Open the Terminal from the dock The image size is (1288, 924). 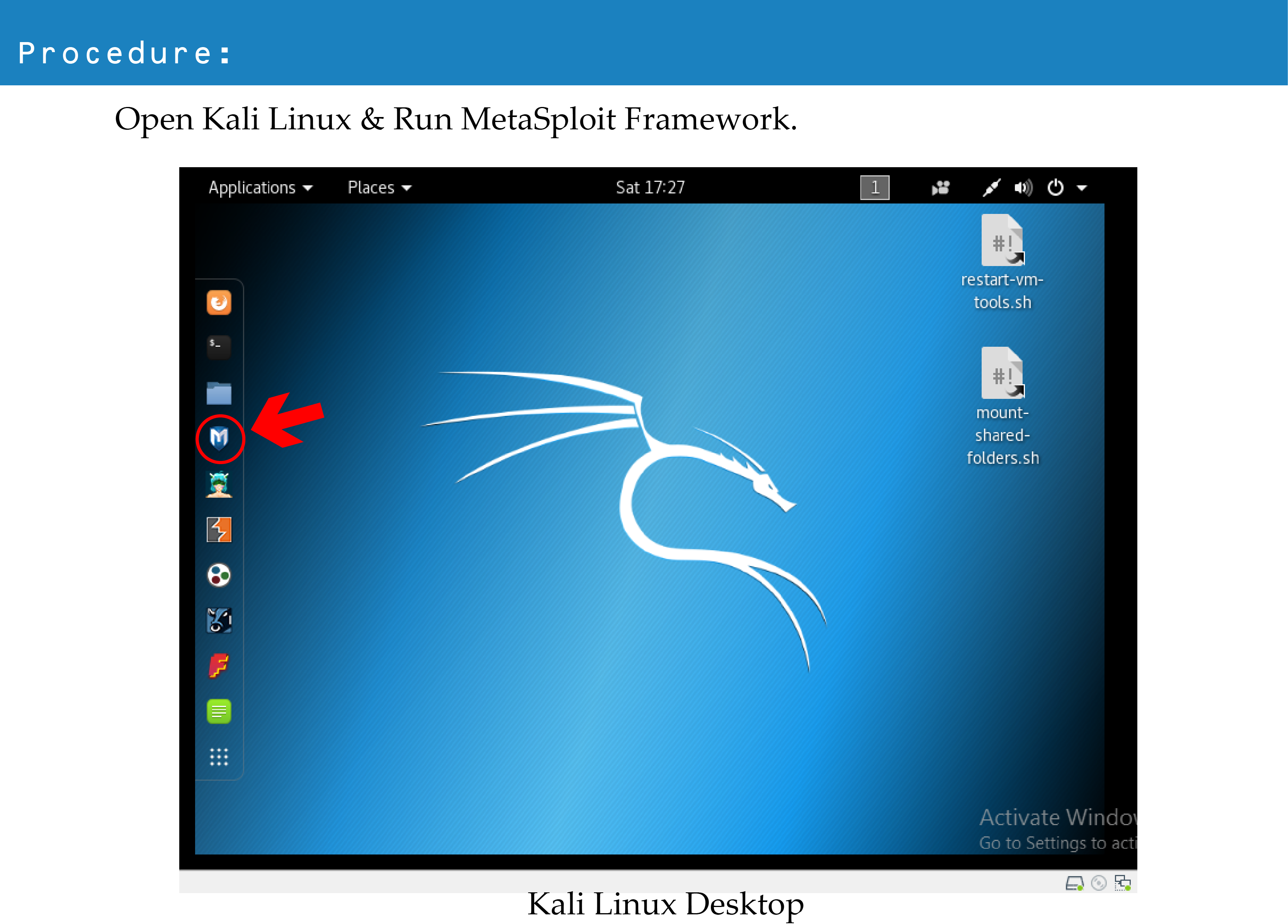(x=219, y=347)
